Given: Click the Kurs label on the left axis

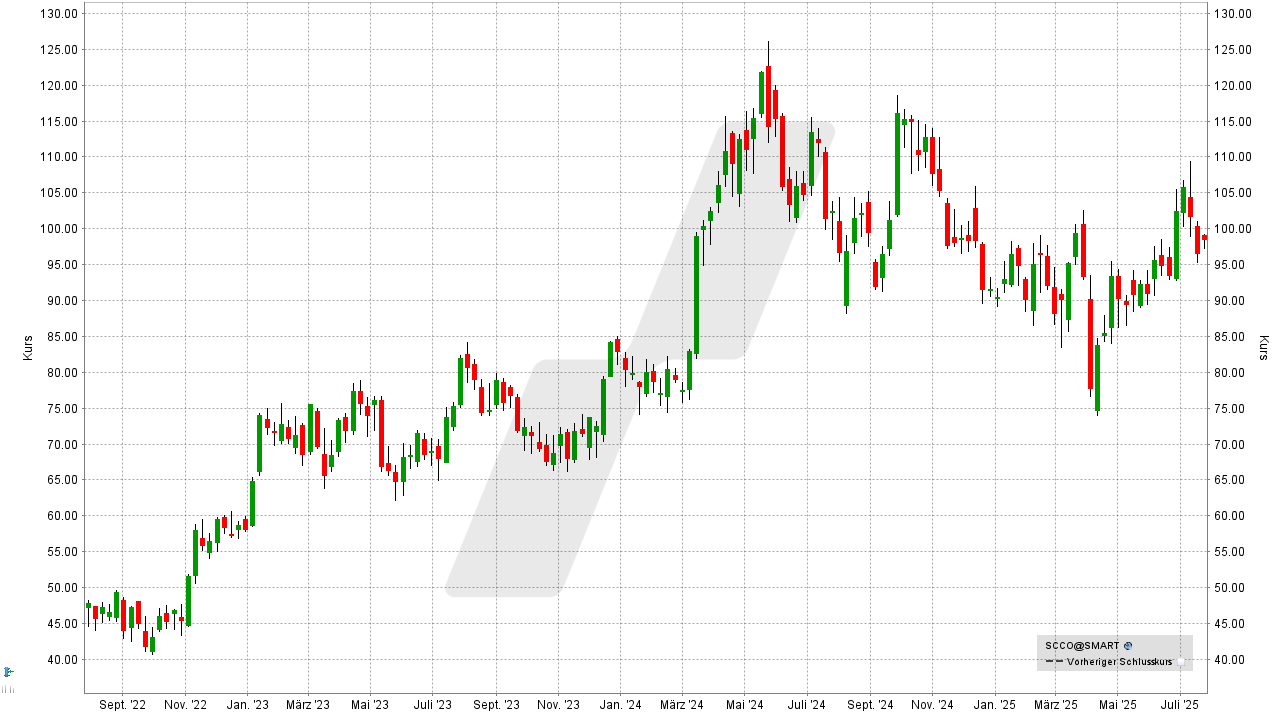Looking at the screenshot, I should 28,348.
